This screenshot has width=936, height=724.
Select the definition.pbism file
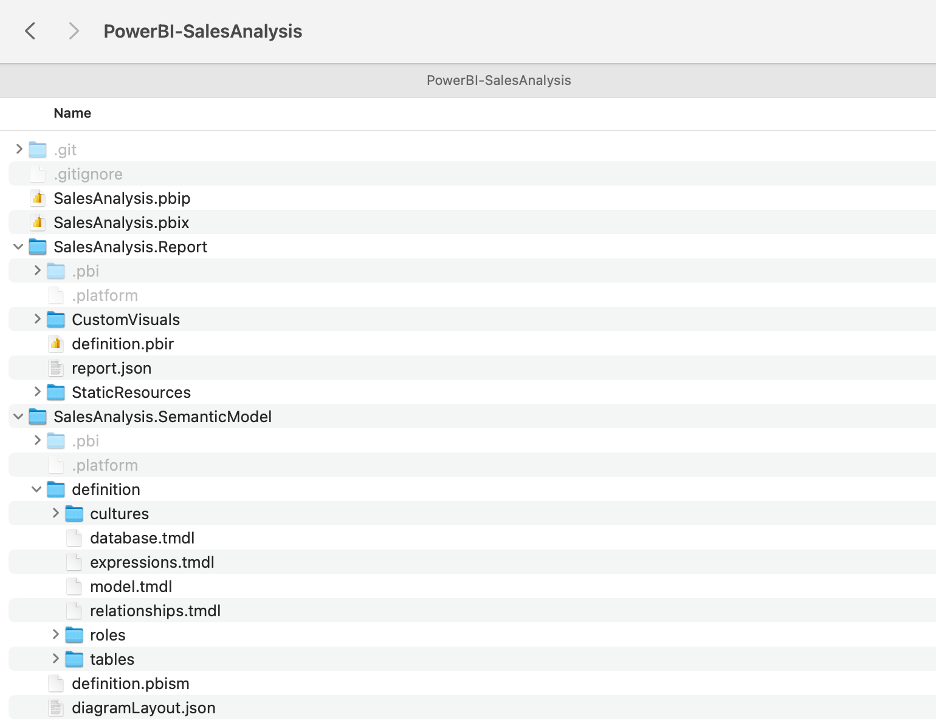click(130, 684)
